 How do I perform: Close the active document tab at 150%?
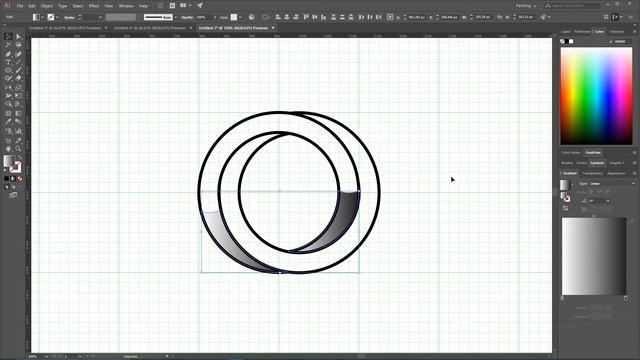[x=273, y=28]
